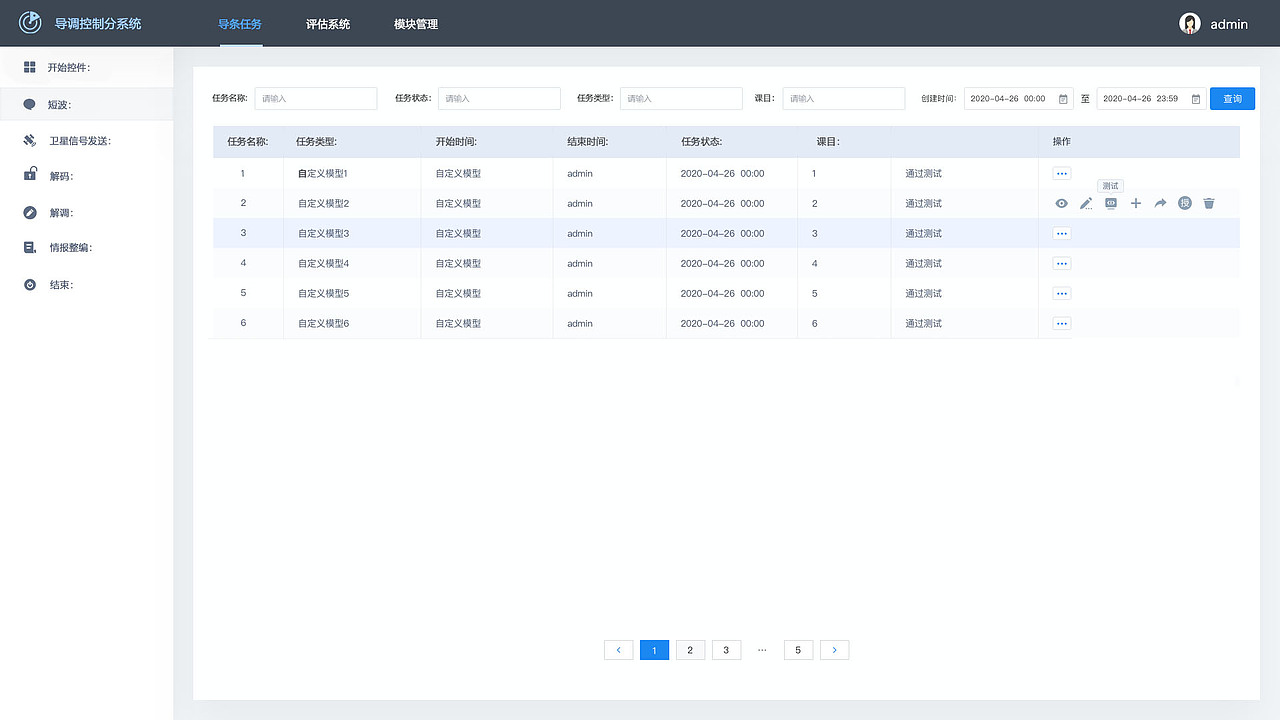
Task: Click the share arrow icon in row 2
Action: click(x=1160, y=203)
